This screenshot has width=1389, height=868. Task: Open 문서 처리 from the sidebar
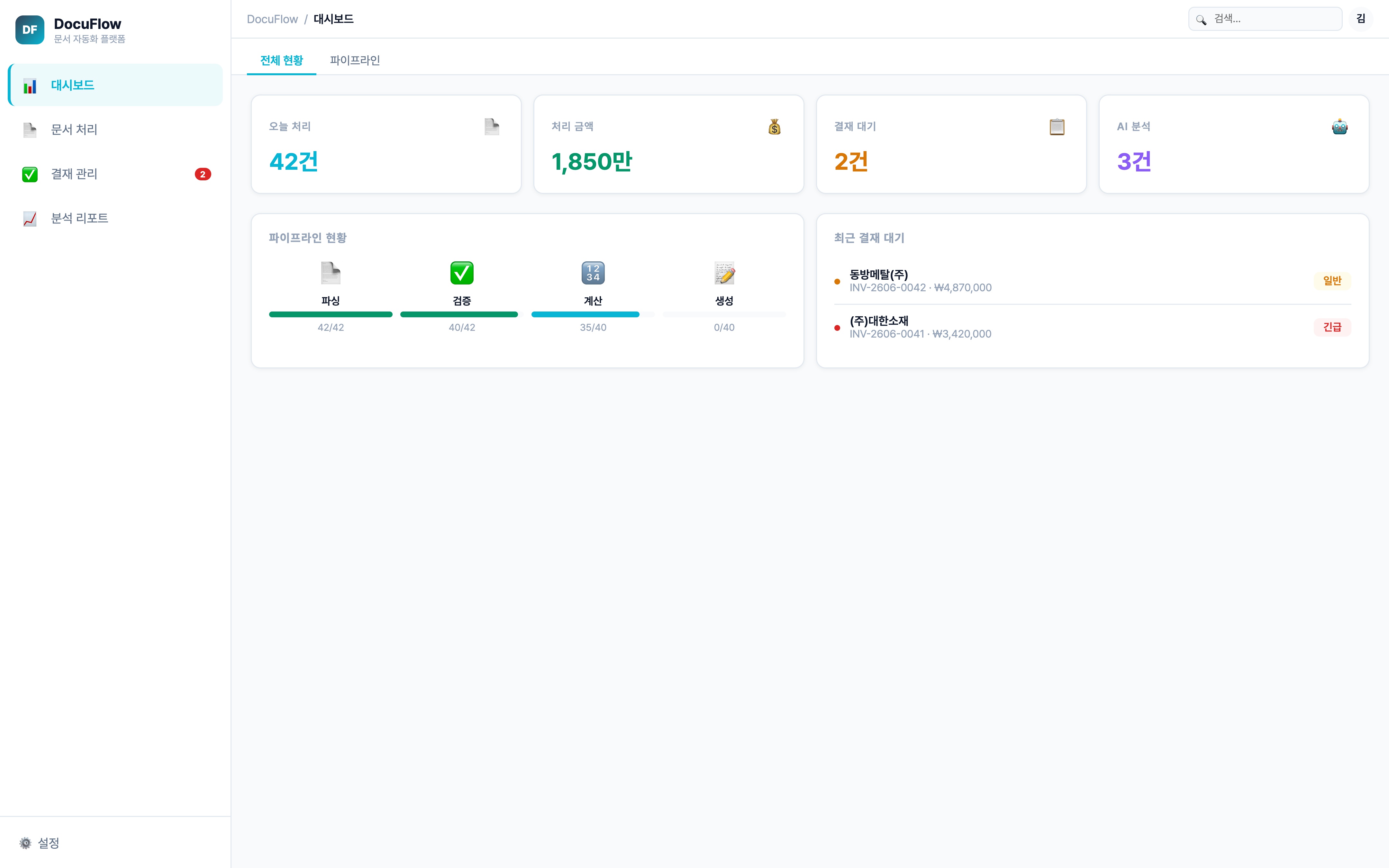tap(74, 130)
